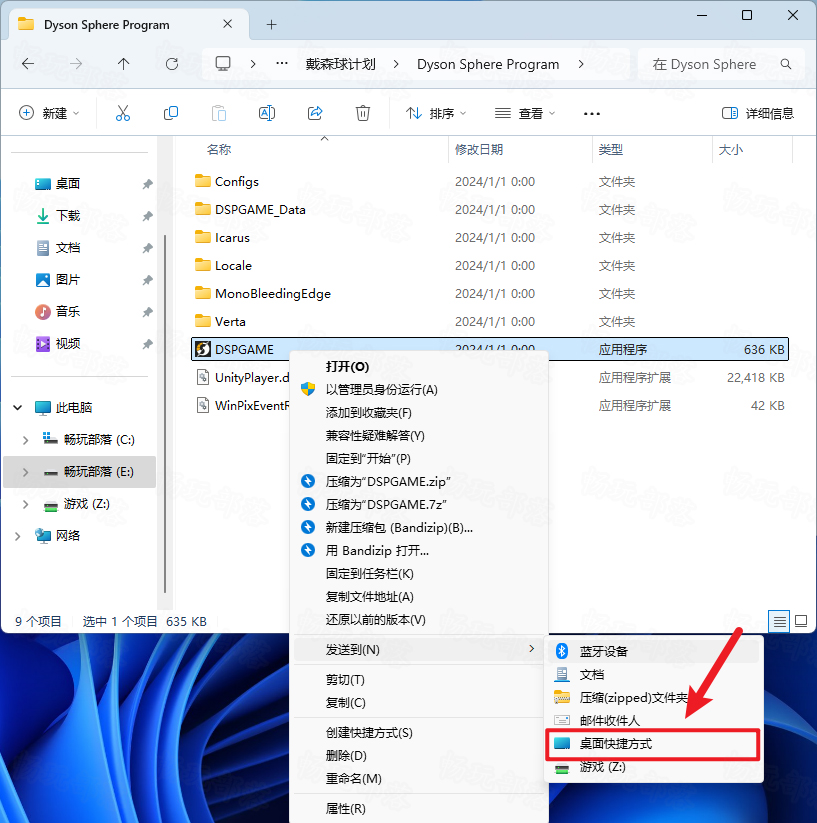Click the Paste clipboard icon
Screen dimensions: 817x823
pyautogui.click(x=219, y=113)
